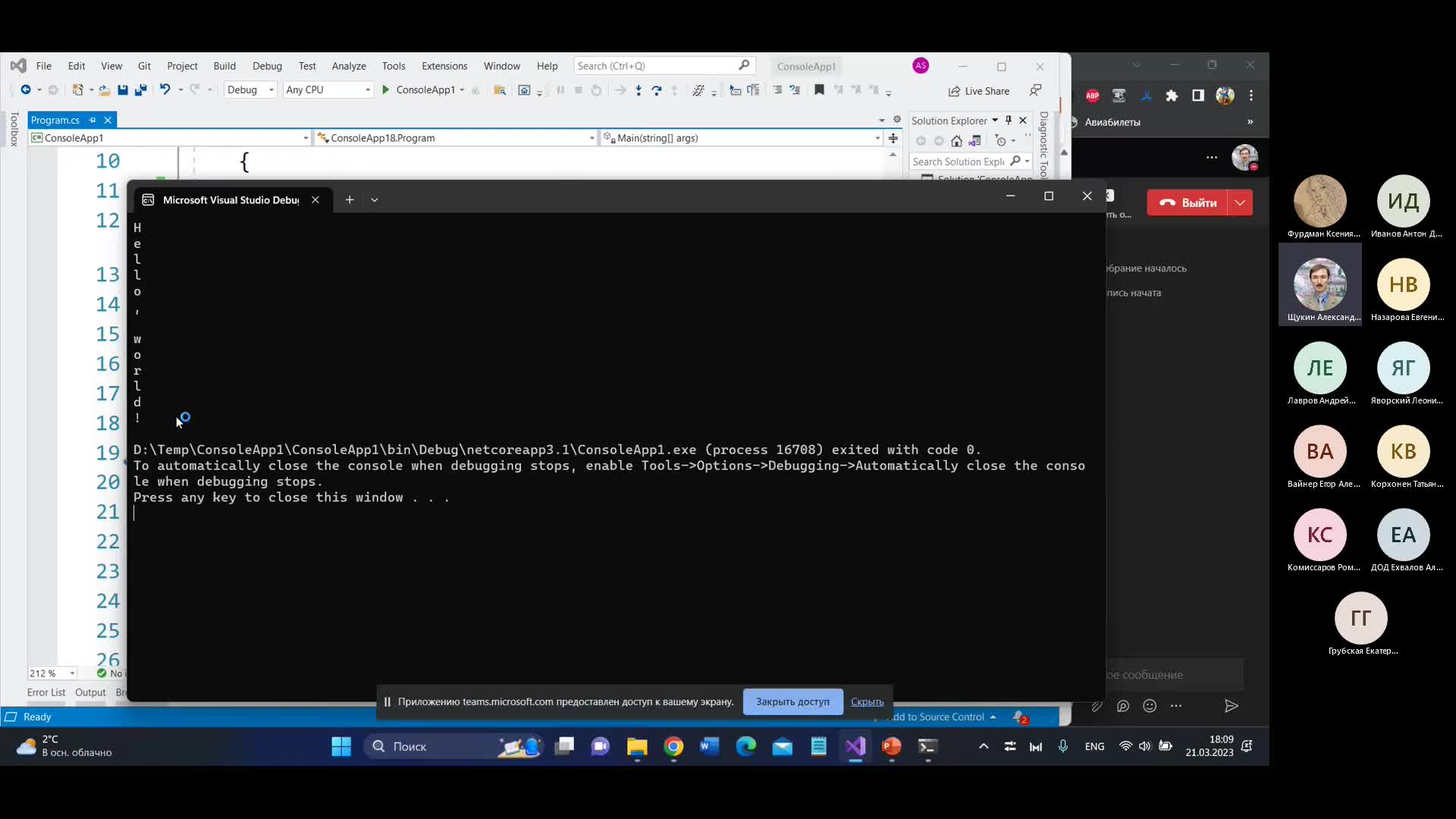
Task: Click the Undo arrow in Visual Studio
Action: click(165, 89)
